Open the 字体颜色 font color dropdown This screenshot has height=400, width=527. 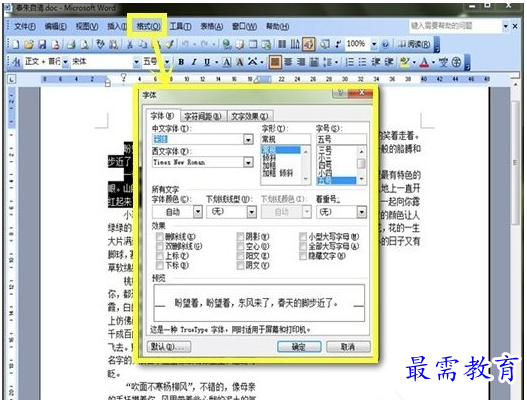[x=198, y=212]
